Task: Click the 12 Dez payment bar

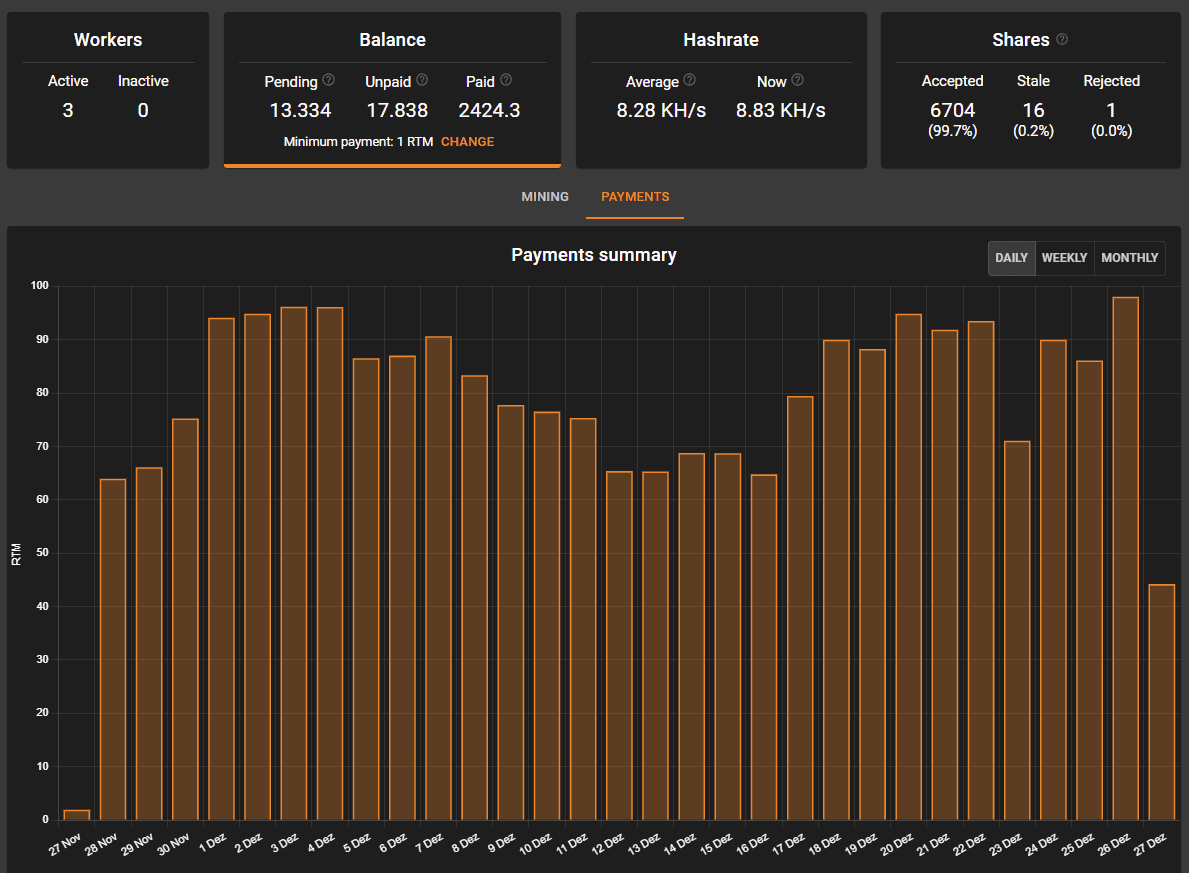Action: [x=620, y=645]
